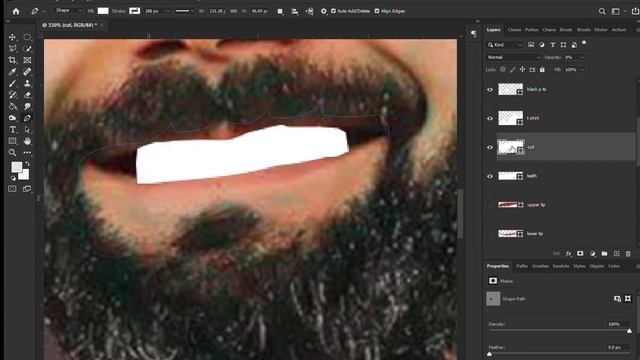640x360 pixels.
Task: Open the layer Fill percentage dropdown
Action: pyautogui.click(x=582, y=70)
